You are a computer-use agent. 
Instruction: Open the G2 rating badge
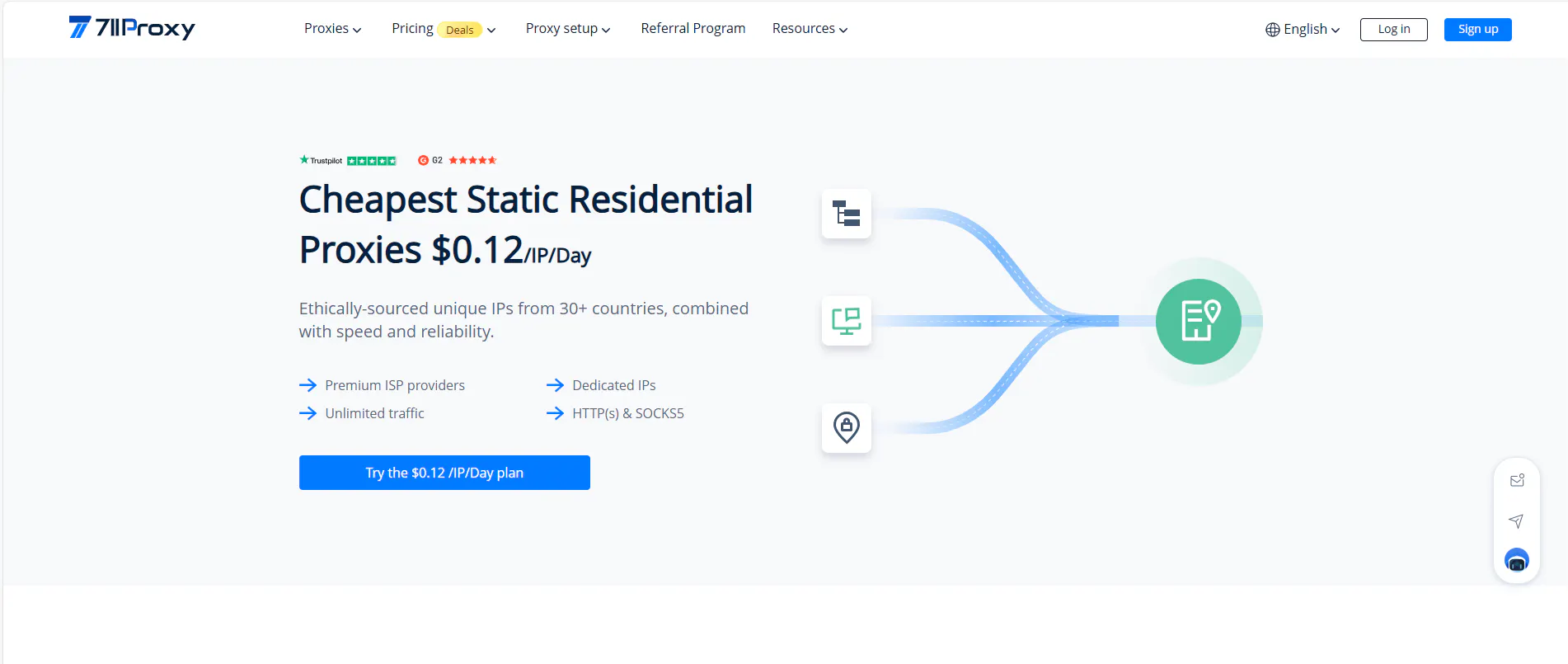coord(457,160)
